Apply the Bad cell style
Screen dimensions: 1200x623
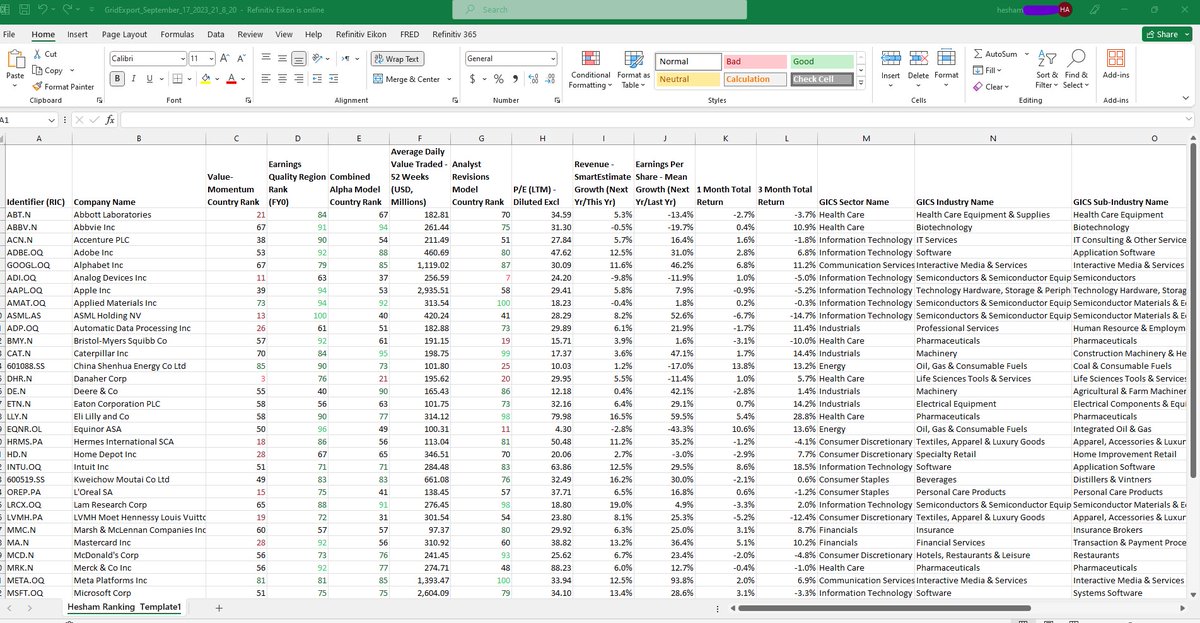[x=754, y=61]
